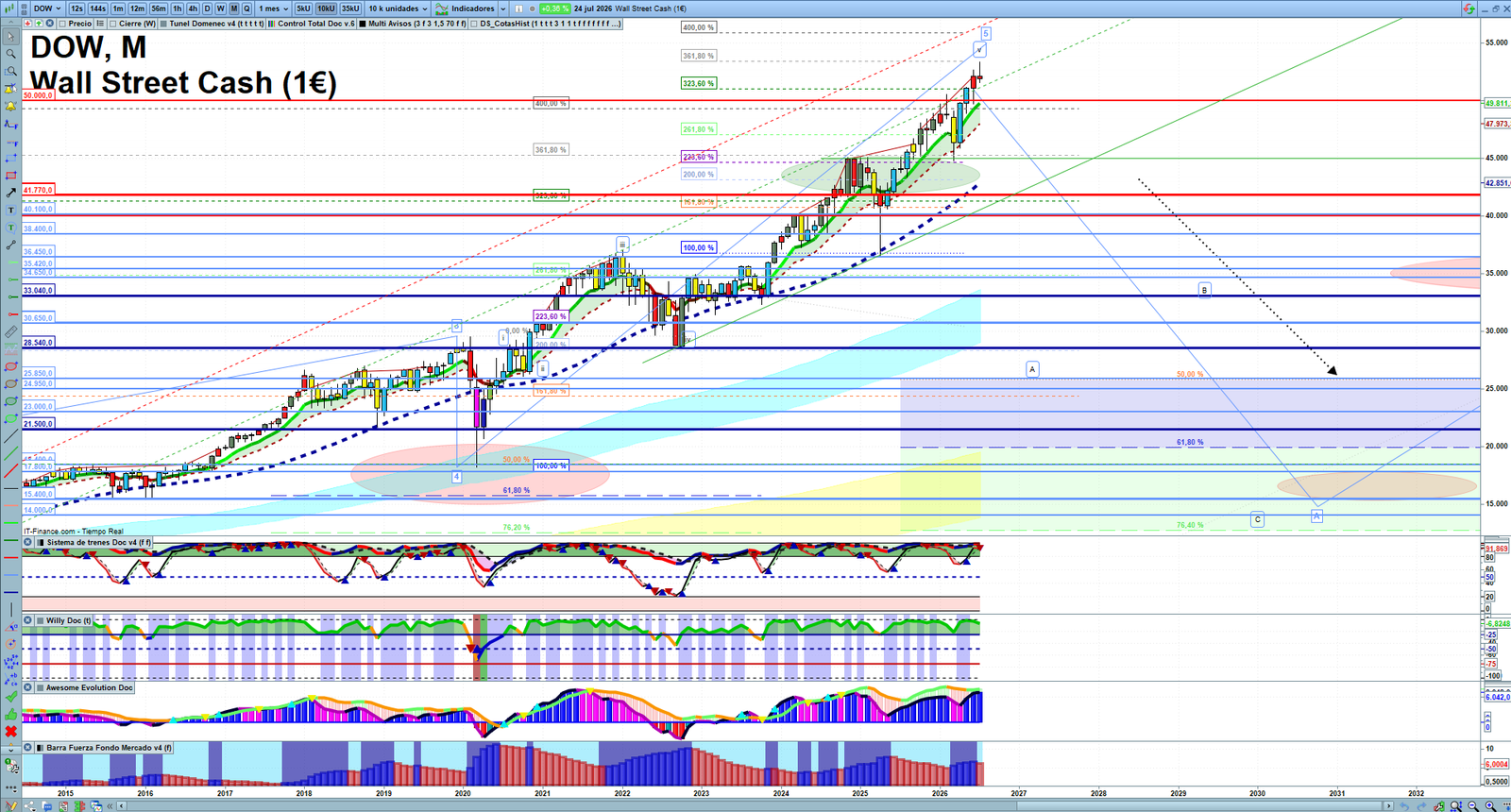Select the square T text tool
The height and width of the screenshot is (812, 1511).
pos(10,210)
